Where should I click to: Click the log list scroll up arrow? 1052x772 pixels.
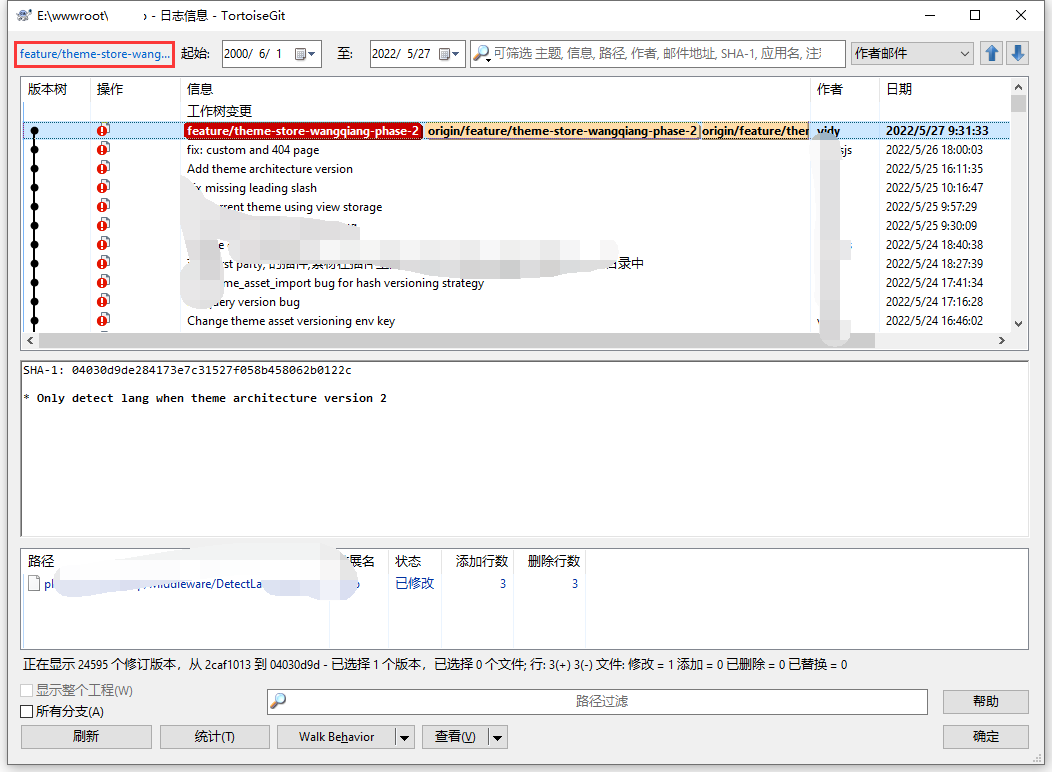click(1018, 87)
